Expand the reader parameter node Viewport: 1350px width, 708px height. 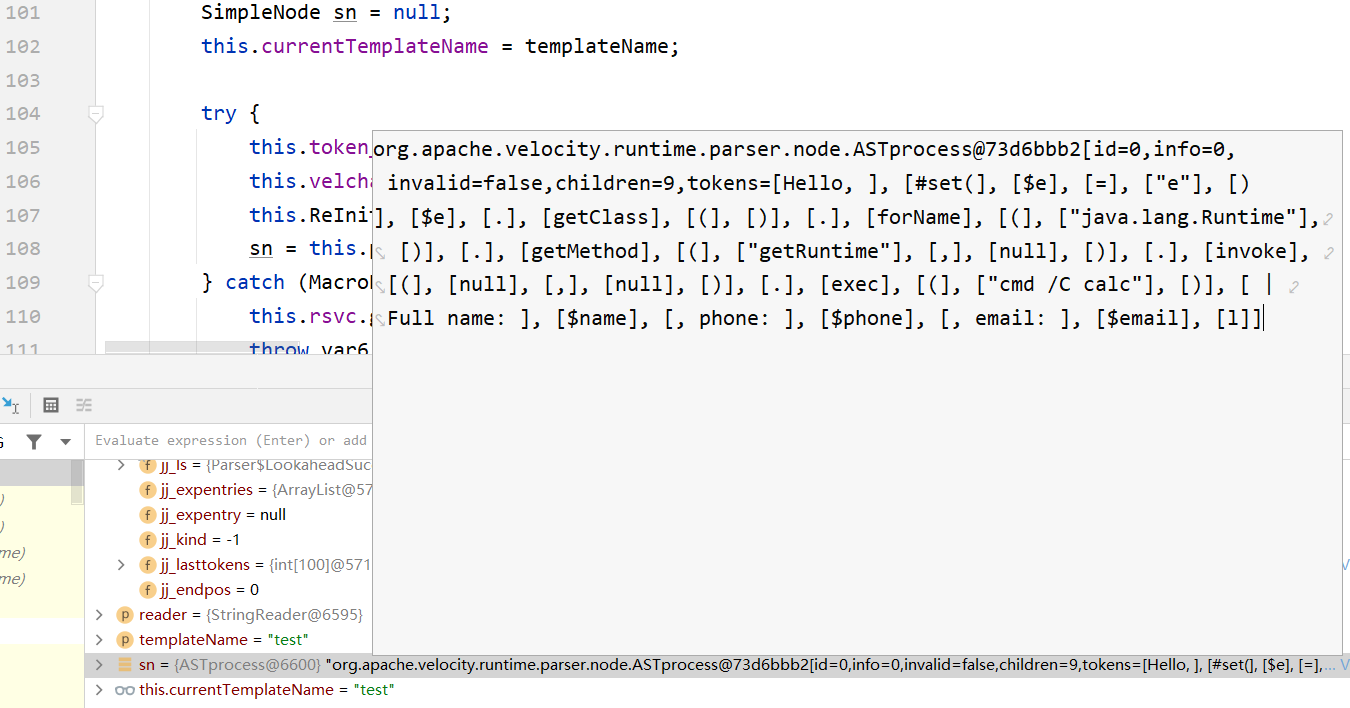pyautogui.click(x=98, y=615)
